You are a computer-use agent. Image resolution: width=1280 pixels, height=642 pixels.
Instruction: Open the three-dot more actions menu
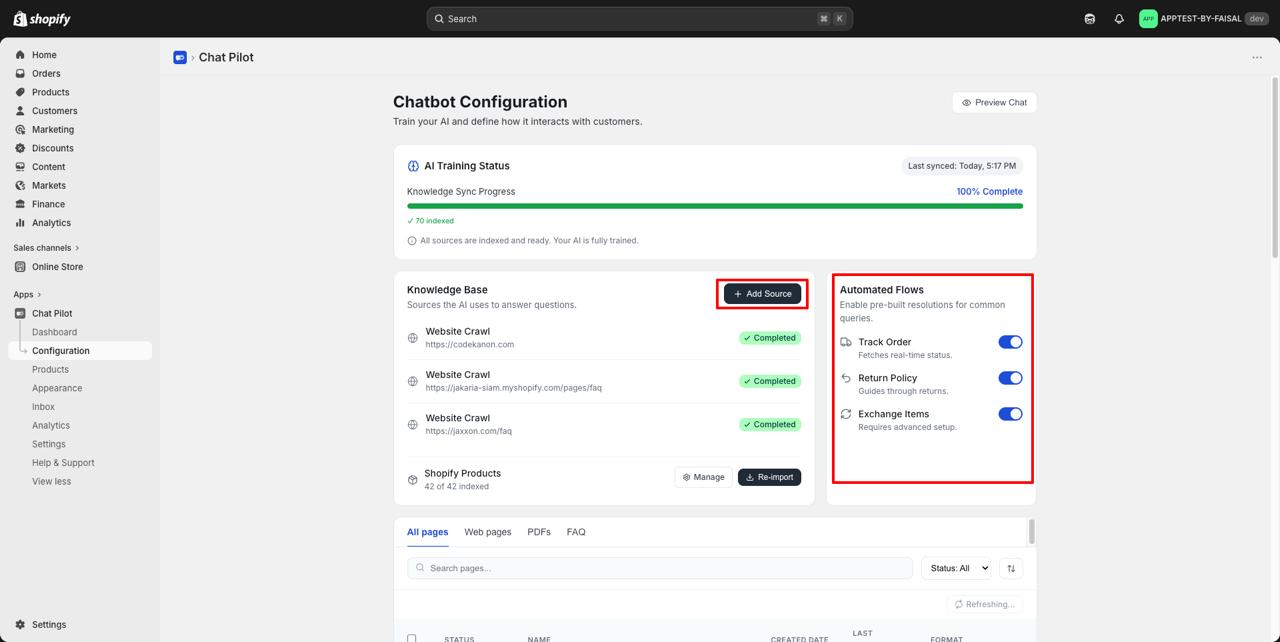1257,58
